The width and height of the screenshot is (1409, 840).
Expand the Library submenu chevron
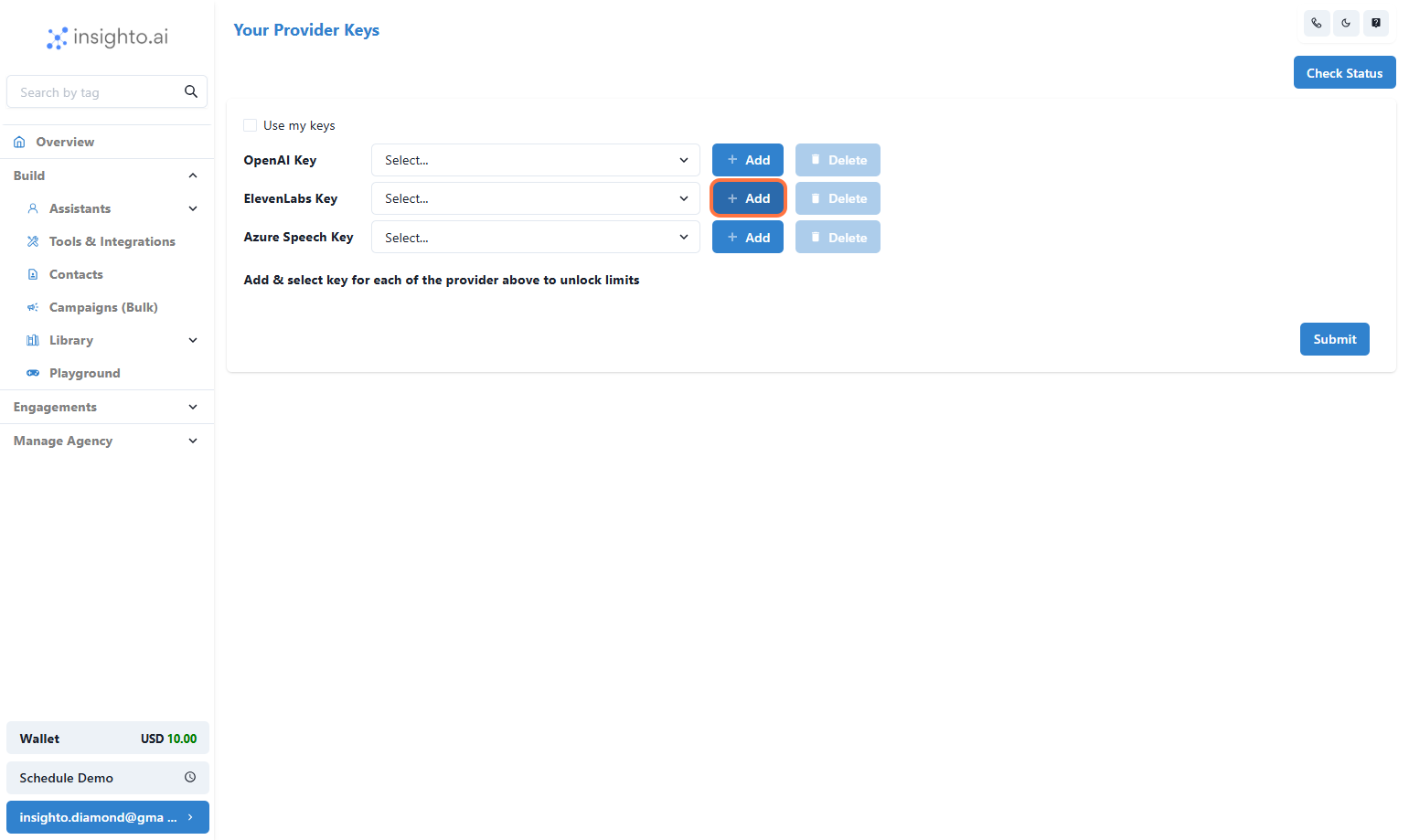coord(193,340)
